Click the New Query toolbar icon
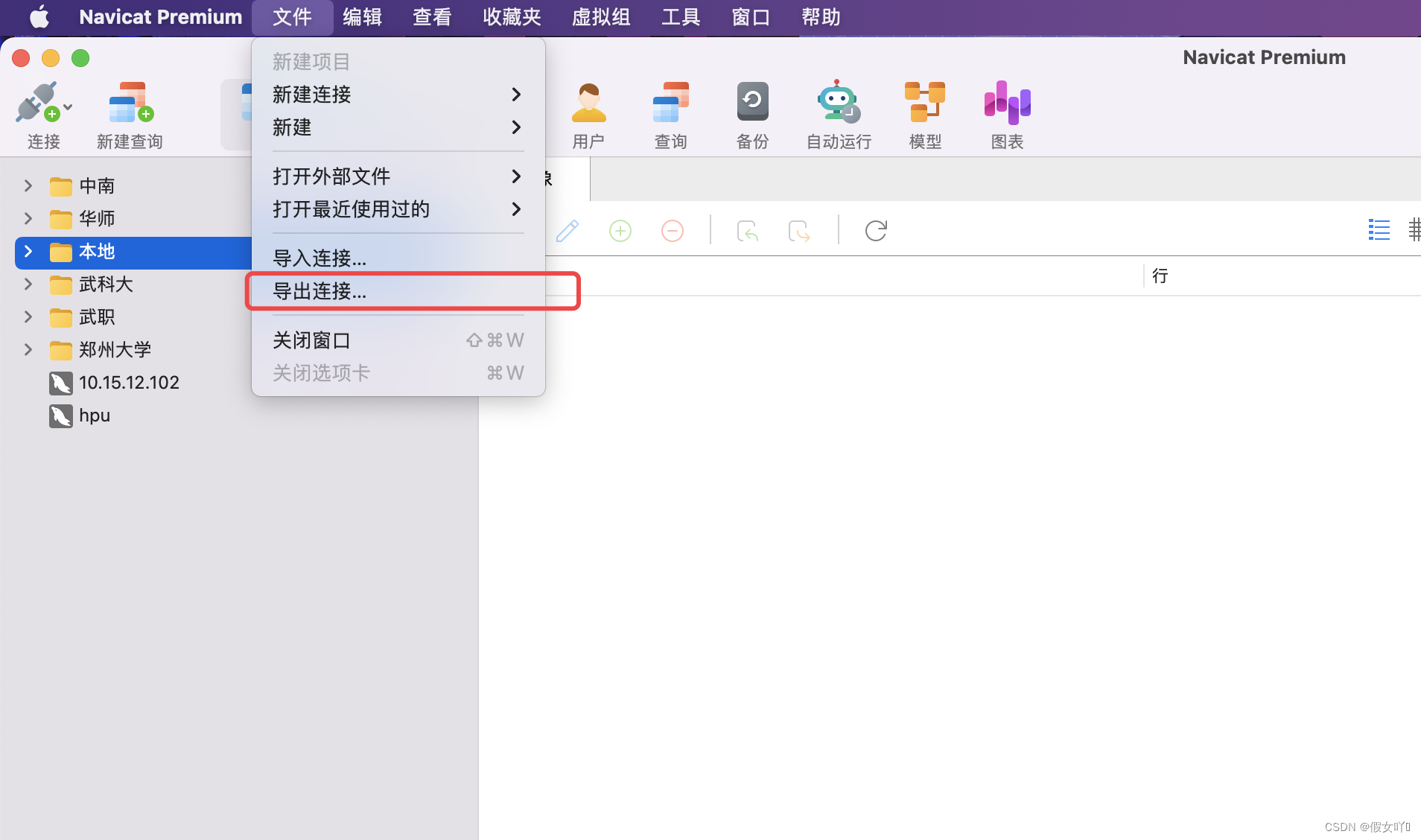This screenshot has height=840, width=1421. [x=130, y=102]
